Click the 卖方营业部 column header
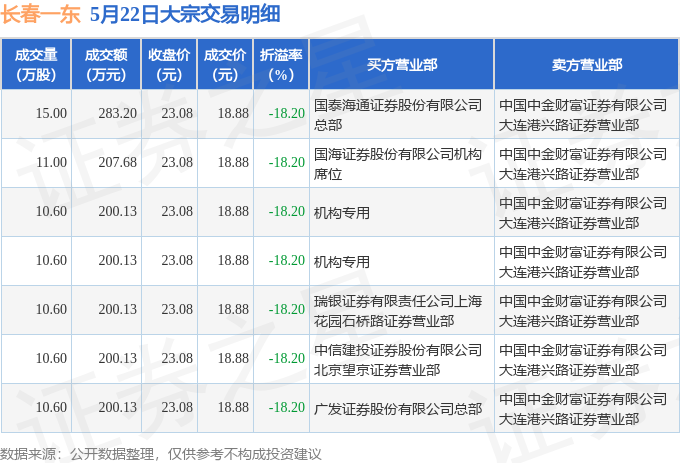Viewport: 680px width, 463px height. (x=587, y=65)
